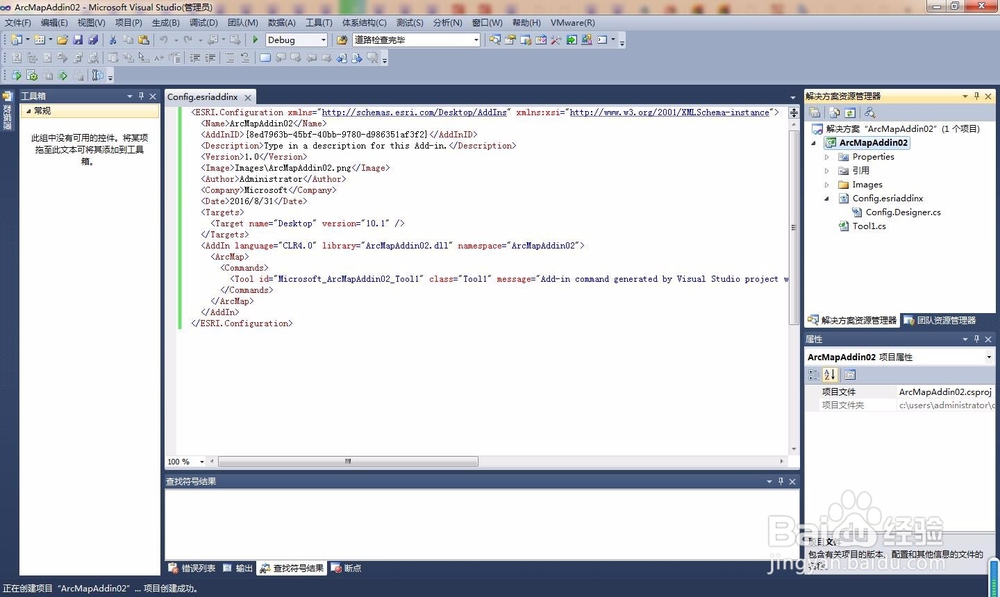
Task: Click the Comment Selection icon
Action: coord(230,58)
